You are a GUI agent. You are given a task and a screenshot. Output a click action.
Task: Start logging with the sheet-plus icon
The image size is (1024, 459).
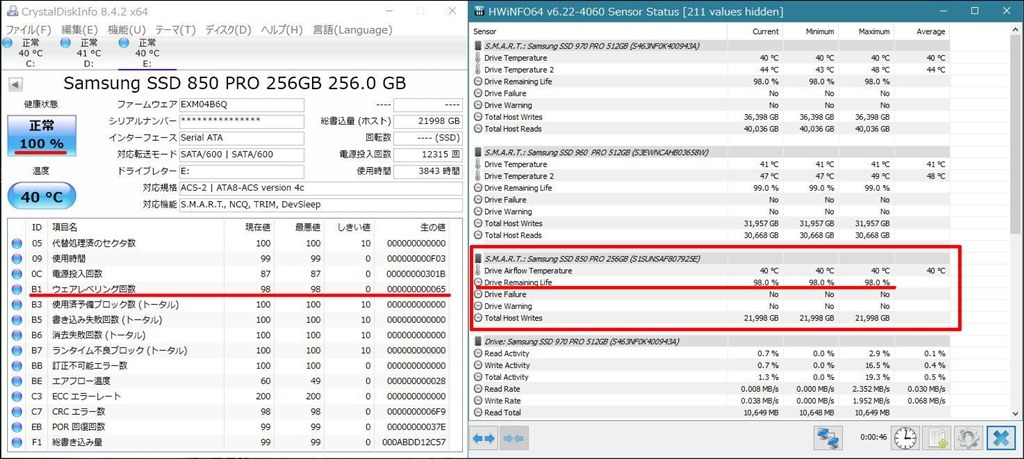[x=937, y=438]
